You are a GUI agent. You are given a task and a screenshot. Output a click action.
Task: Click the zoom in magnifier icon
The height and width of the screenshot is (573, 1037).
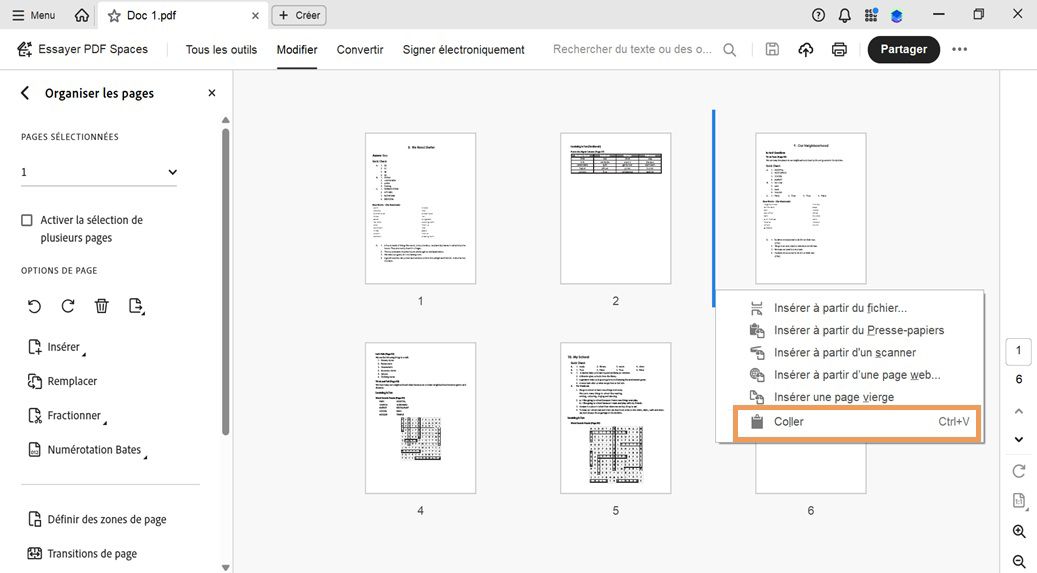point(1018,531)
